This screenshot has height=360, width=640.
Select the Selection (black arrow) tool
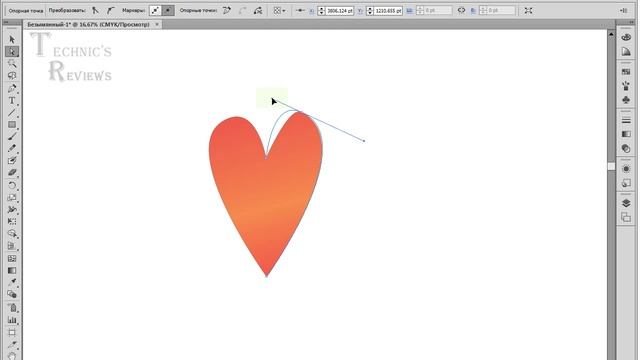[x=12, y=39]
